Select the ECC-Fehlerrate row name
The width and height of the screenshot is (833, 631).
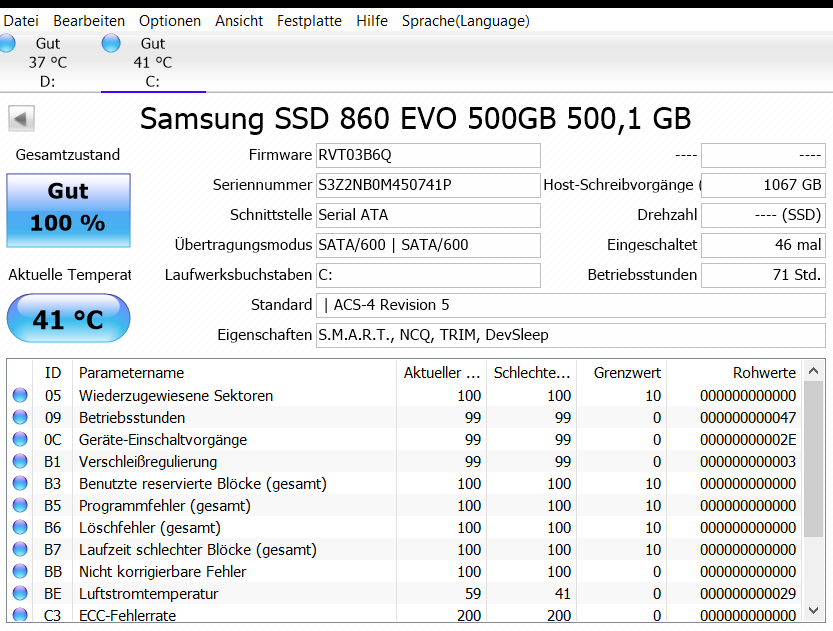click(128, 615)
